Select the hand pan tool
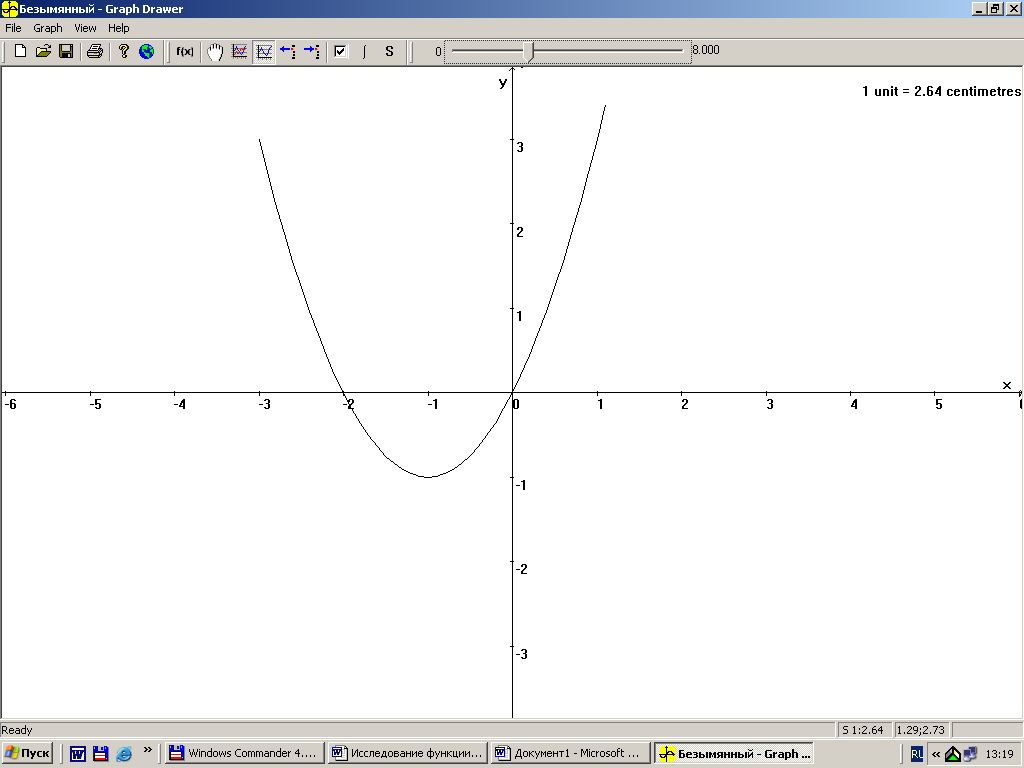Image resolution: width=1024 pixels, height=768 pixels. (x=215, y=51)
